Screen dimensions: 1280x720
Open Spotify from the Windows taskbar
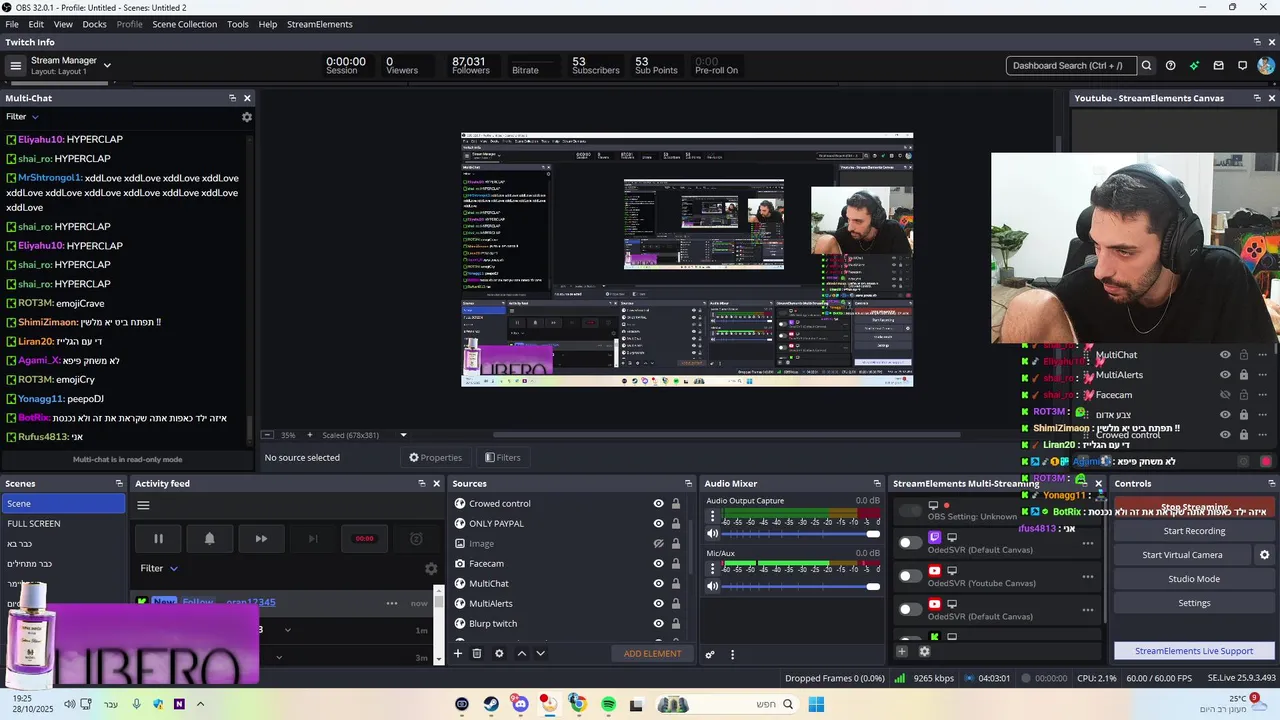click(608, 705)
